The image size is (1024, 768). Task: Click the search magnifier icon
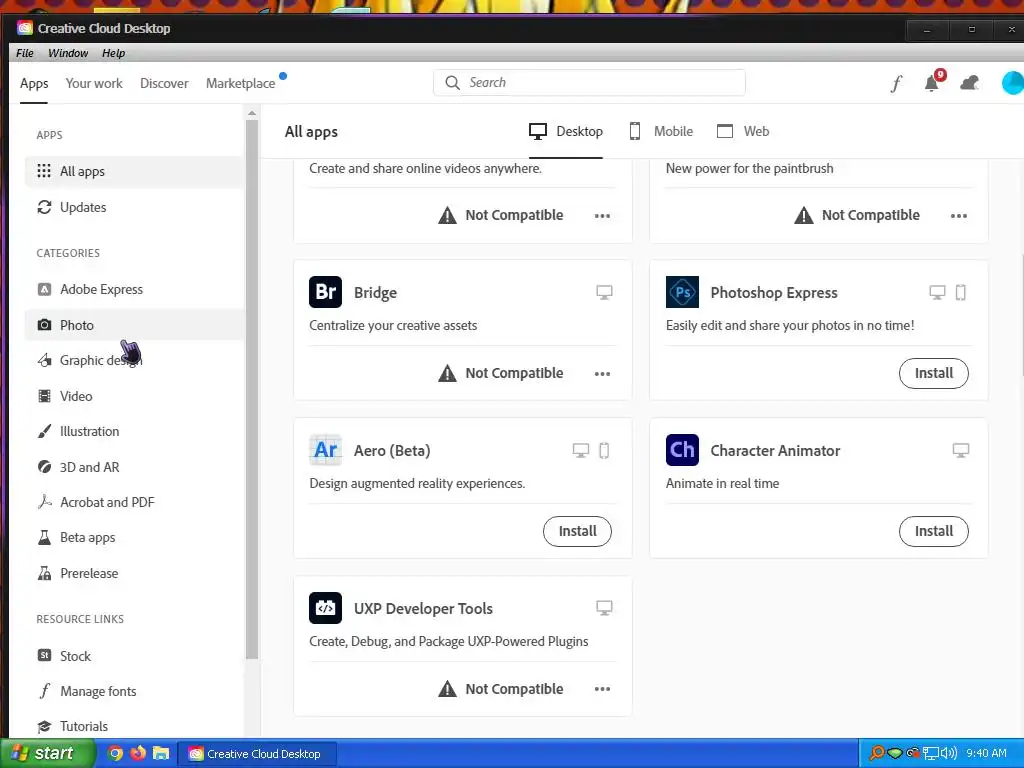452,82
